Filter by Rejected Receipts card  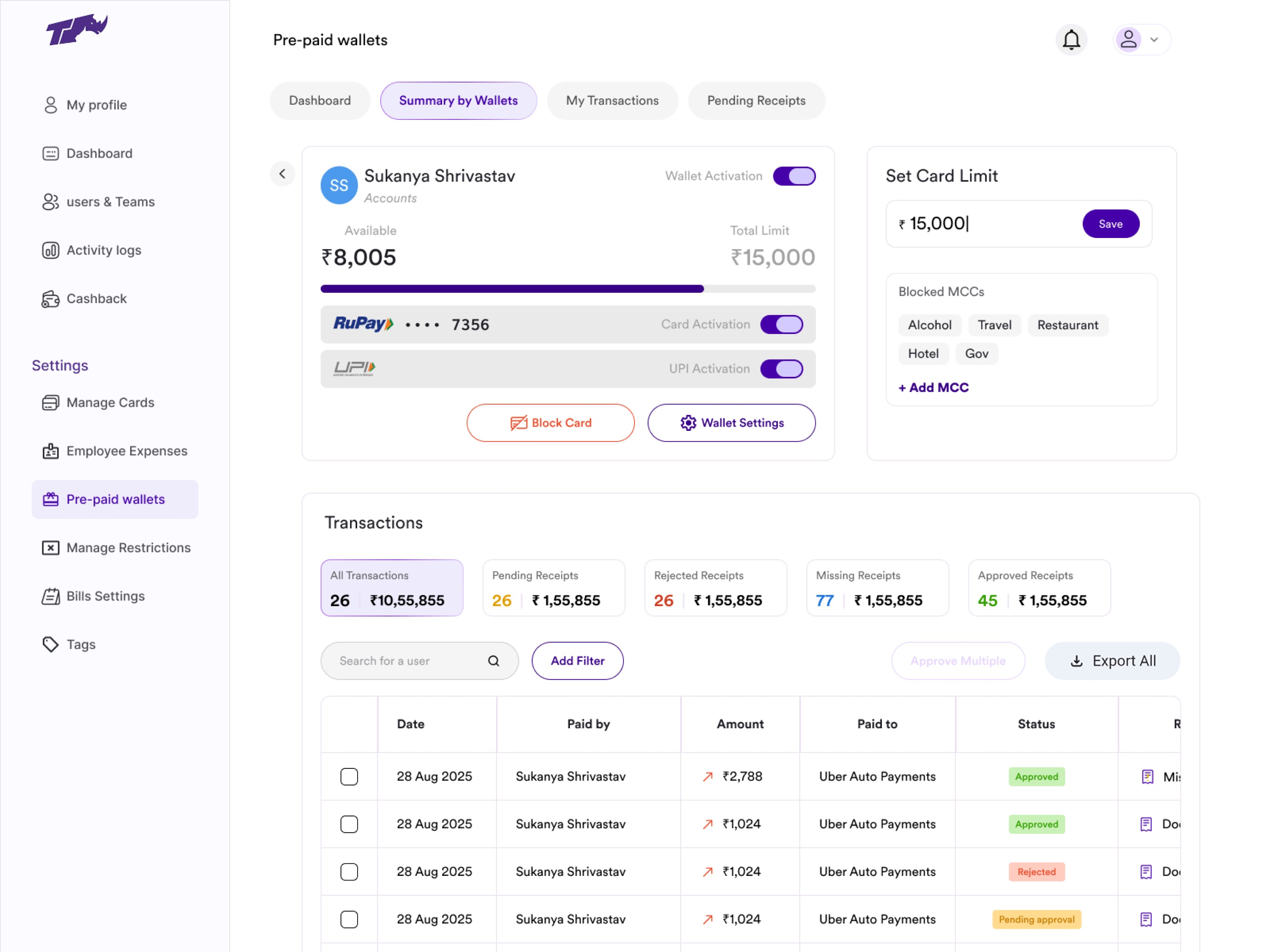[x=715, y=588]
